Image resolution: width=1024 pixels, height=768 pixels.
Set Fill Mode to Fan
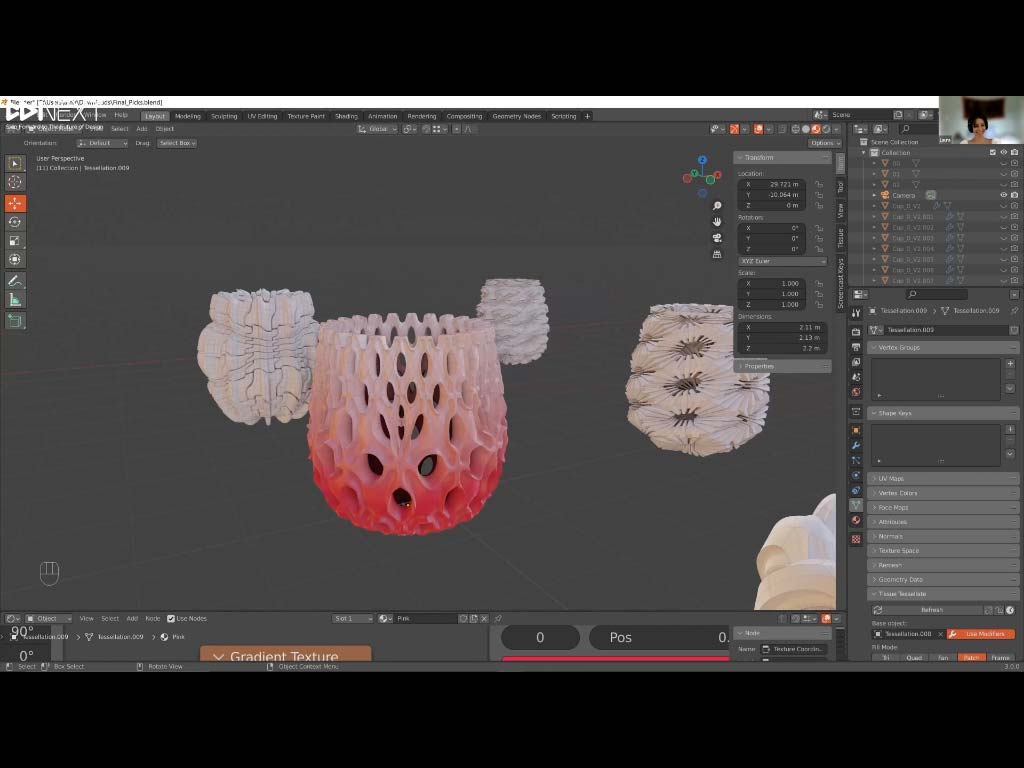point(943,658)
